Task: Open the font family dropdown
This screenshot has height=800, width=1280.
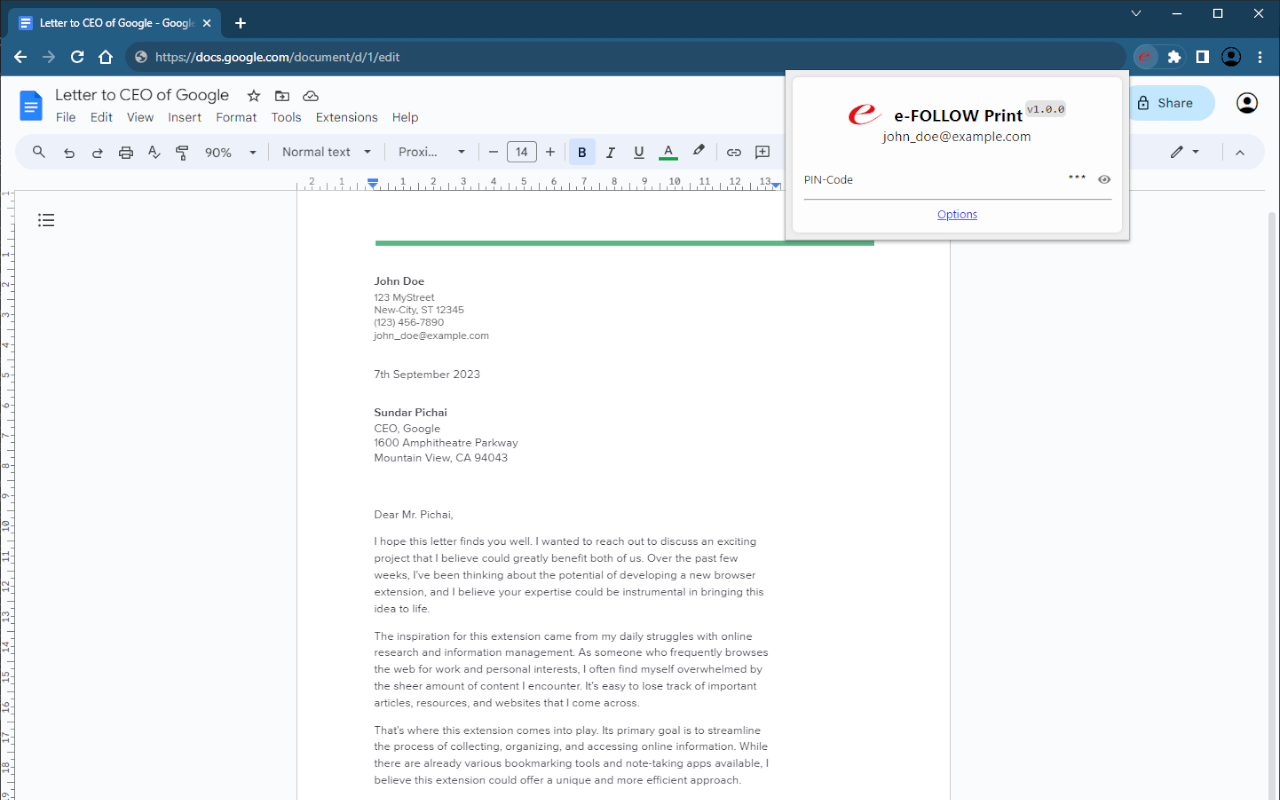Action: coord(432,152)
